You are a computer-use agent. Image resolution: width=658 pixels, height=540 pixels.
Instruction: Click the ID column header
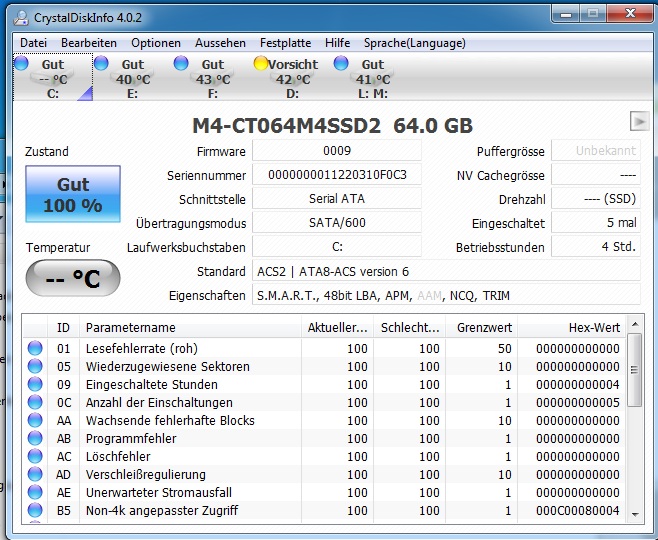coord(63,327)
